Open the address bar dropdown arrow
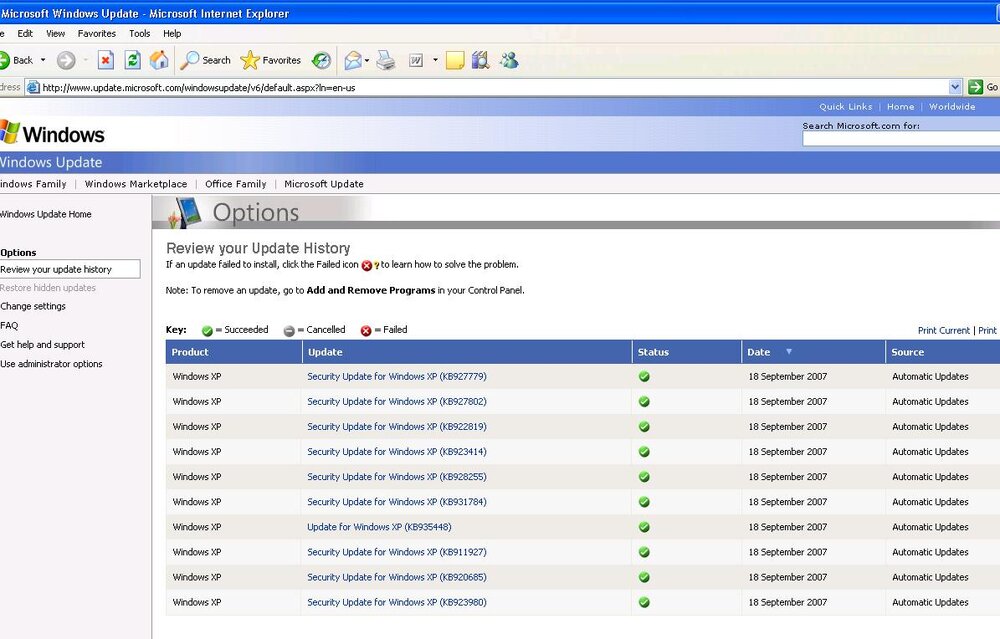This screenshot has width=1000, height=639. click(x=955, y=87)
